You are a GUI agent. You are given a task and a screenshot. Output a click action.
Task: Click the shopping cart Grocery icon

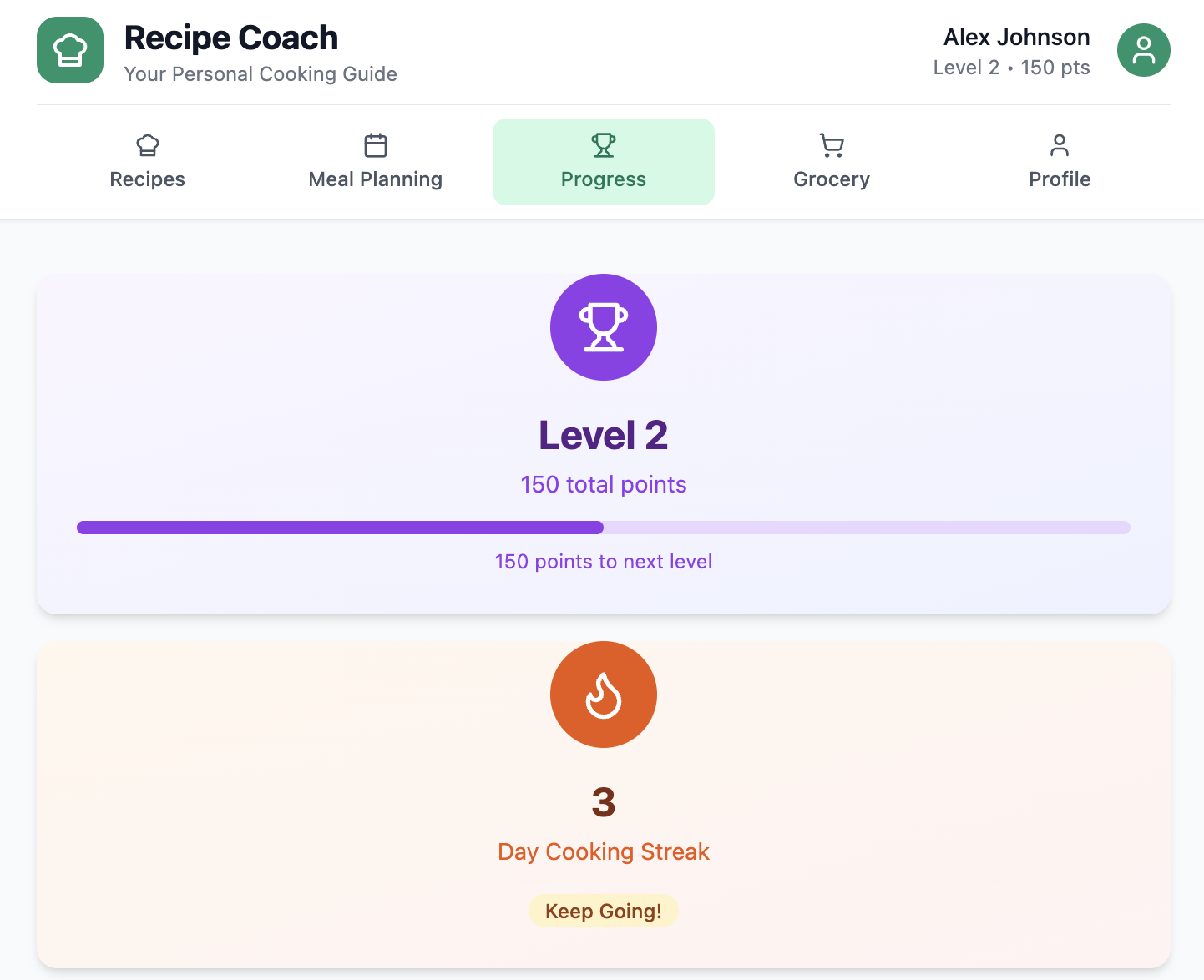832,145
